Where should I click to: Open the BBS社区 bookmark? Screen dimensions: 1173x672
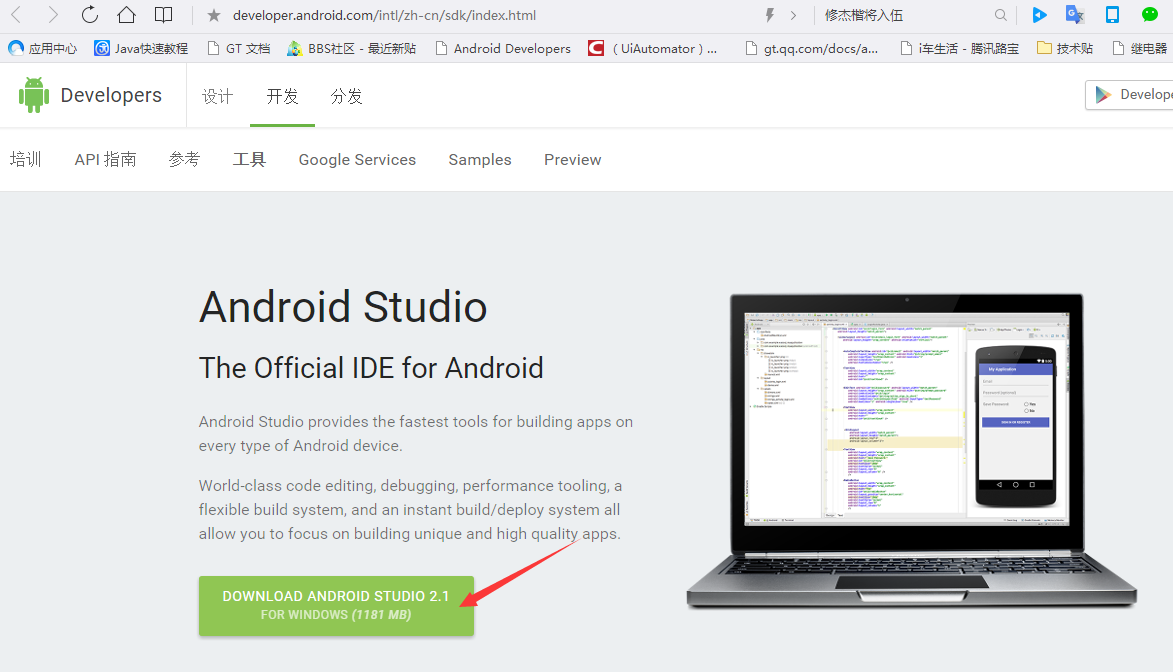coord(352,49)
